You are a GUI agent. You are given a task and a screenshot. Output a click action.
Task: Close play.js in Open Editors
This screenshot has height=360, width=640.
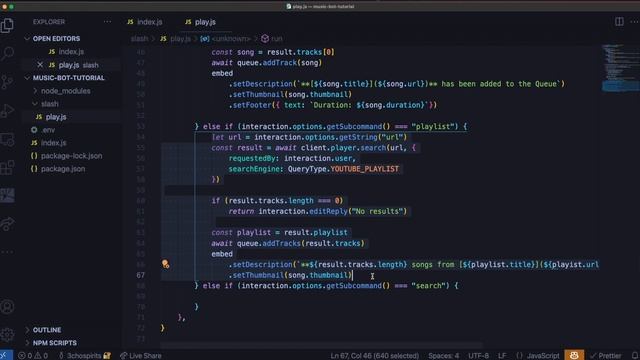(x=40, y=64)
